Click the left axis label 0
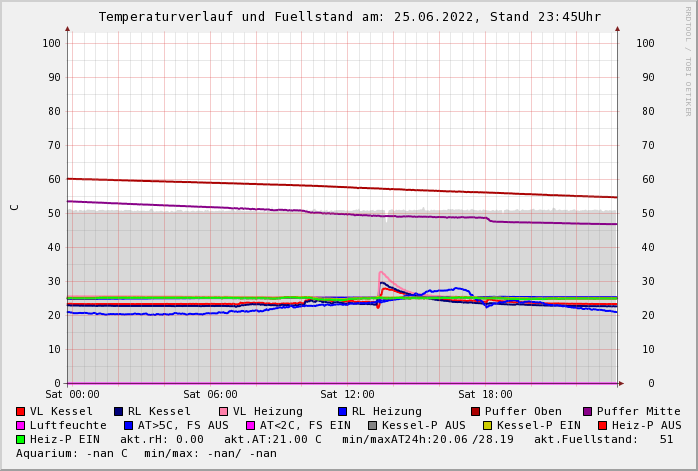The height and width of the screenshot is (471, 698). tap(57, 383)
